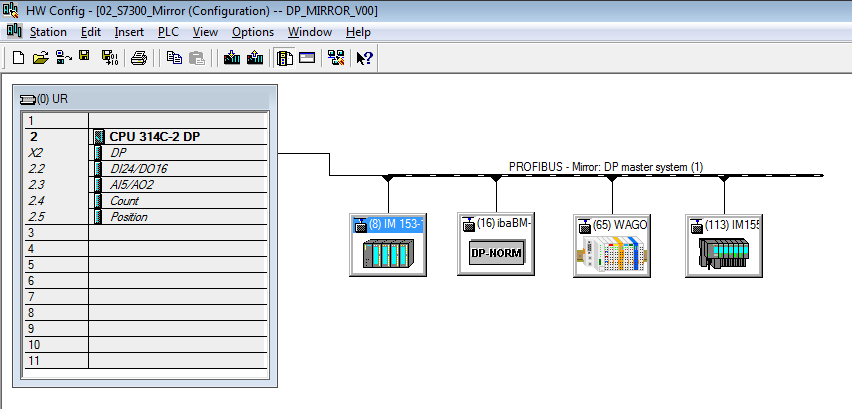Screen dimensions: 852x409
Task: Click the Copy toolbar icon
Action: pos(174,58)
